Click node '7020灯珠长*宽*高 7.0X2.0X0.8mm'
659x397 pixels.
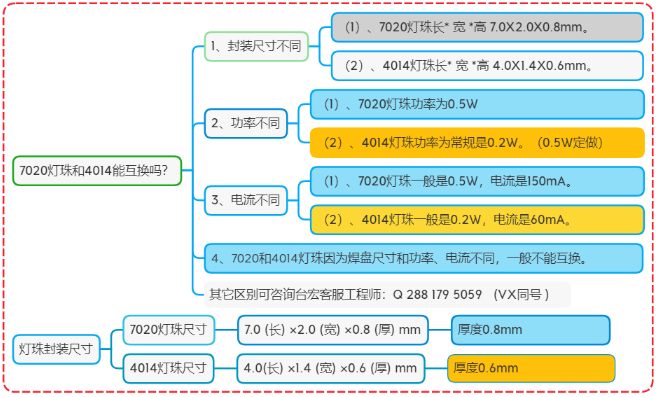(487, 27)
